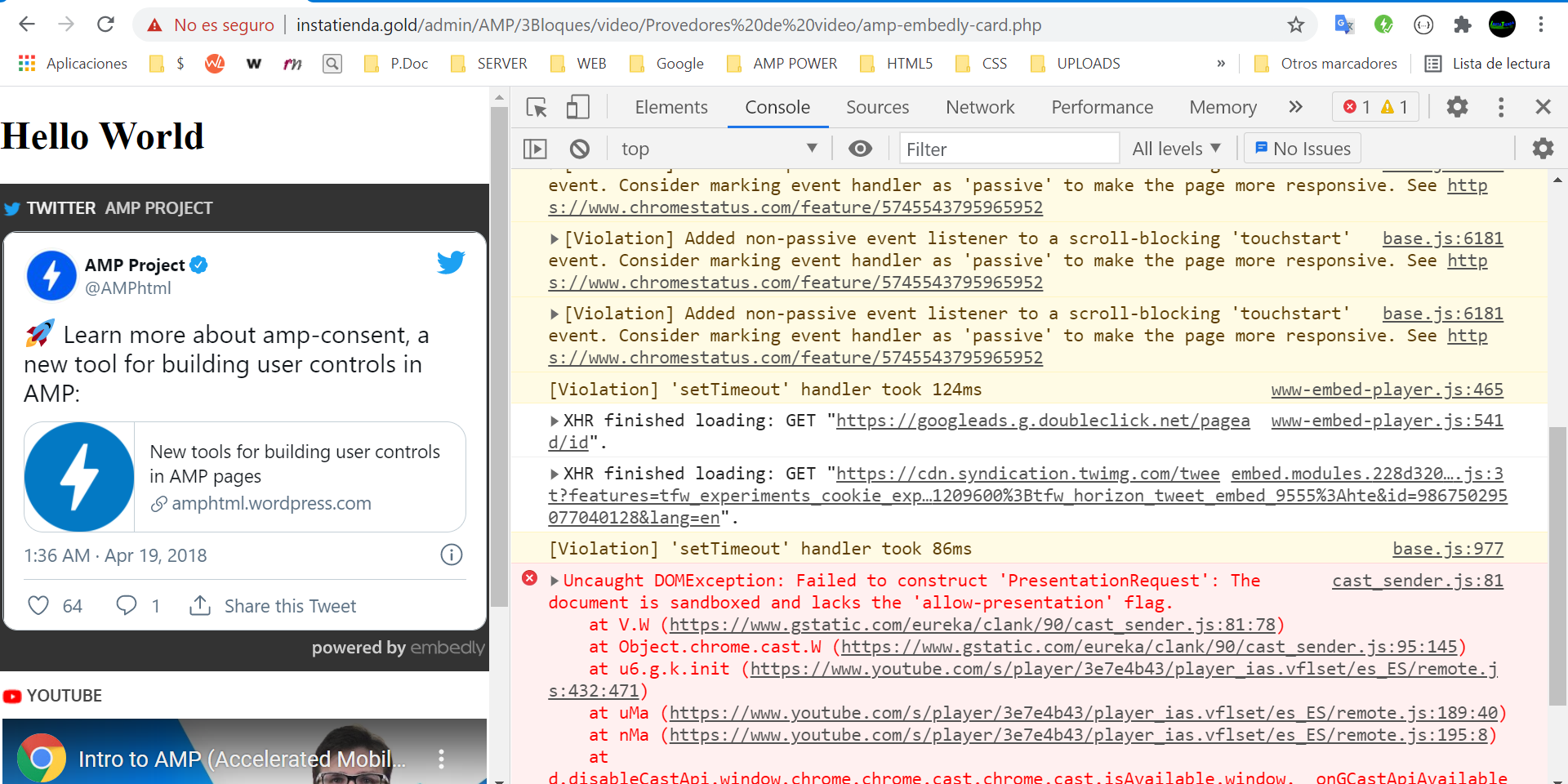Open the All levels log filter dropdown
This screenshot has height=784, width=1568.
click(1176, 149)
